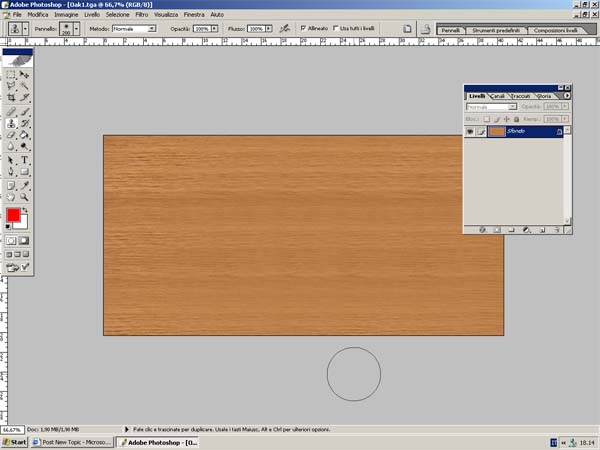This screenshot has width=600, height=450.
Task: Select the Eraser tool
Action: [11, 135]
